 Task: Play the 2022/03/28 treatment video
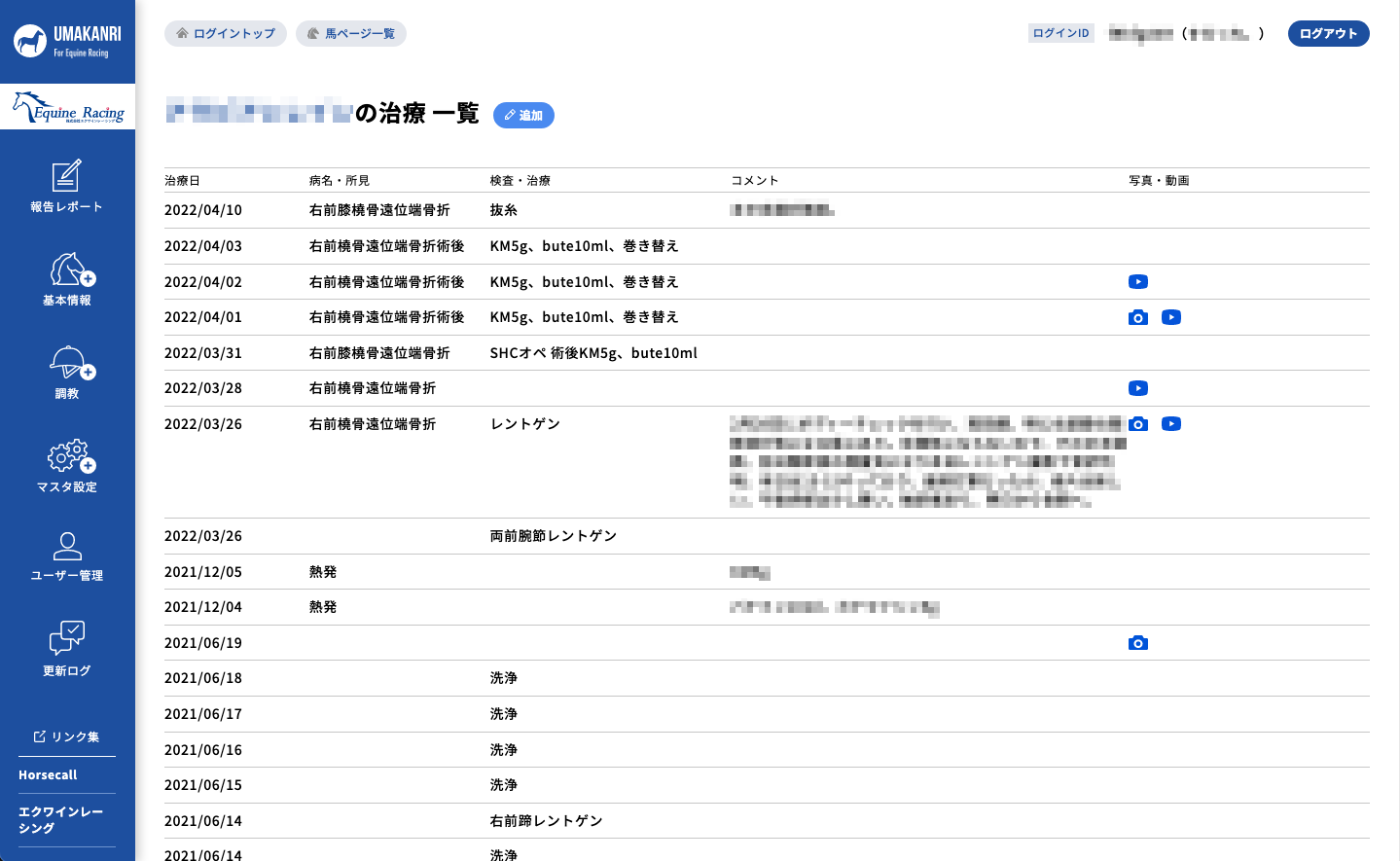coord(1138,387)
